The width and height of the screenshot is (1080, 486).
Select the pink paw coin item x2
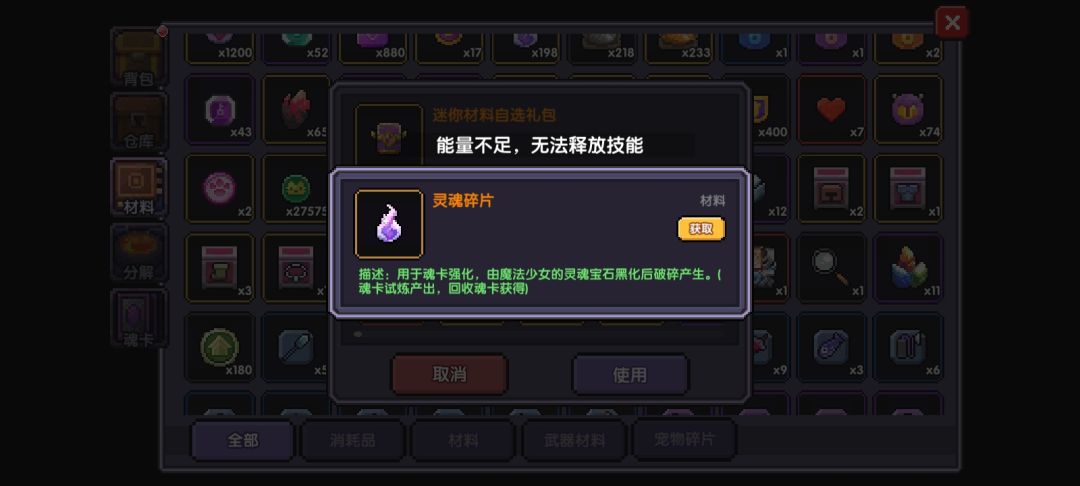coord(220,189)
